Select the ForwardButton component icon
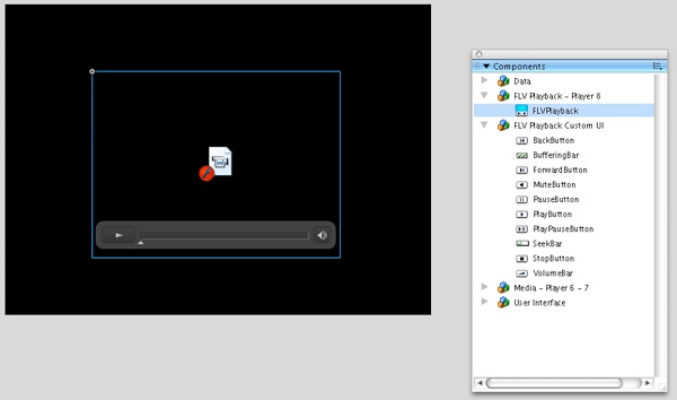Viewport: 677px width, 400px height. [522, 170]
